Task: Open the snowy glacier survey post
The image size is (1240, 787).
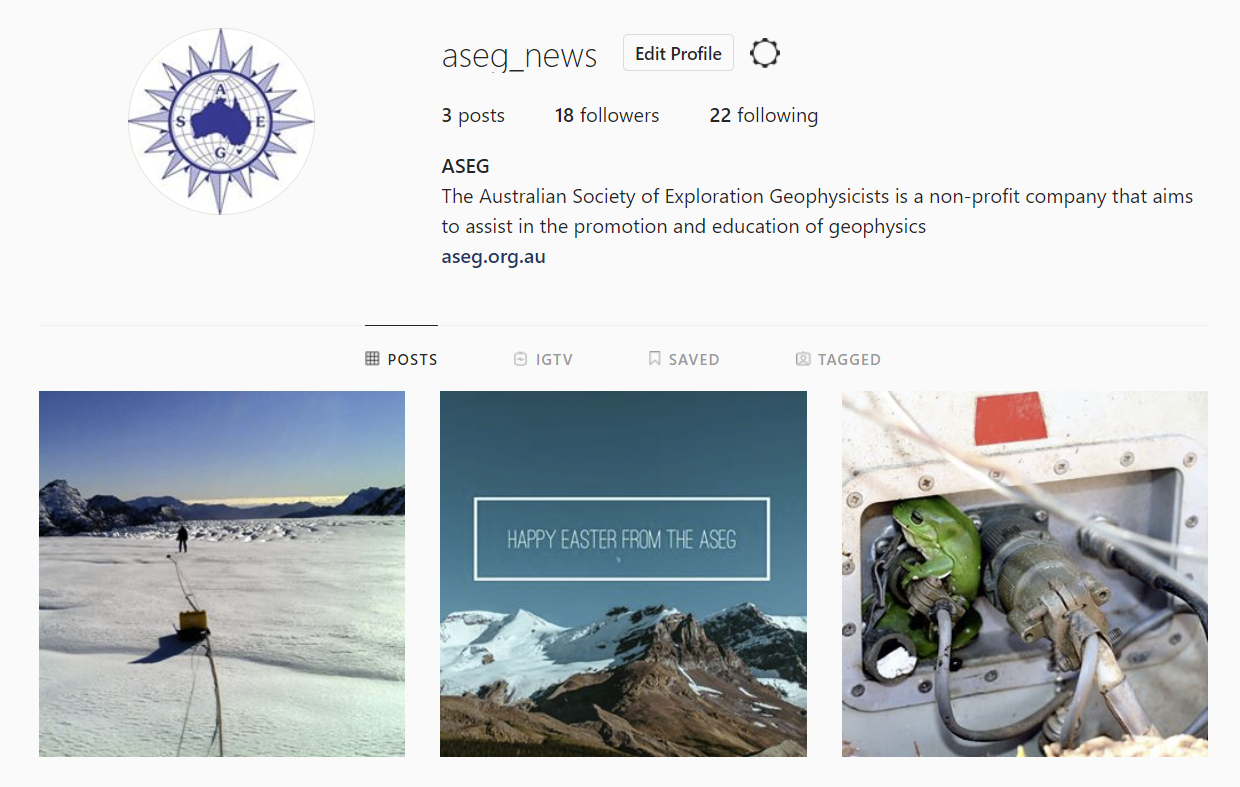Action: [222, 573]
